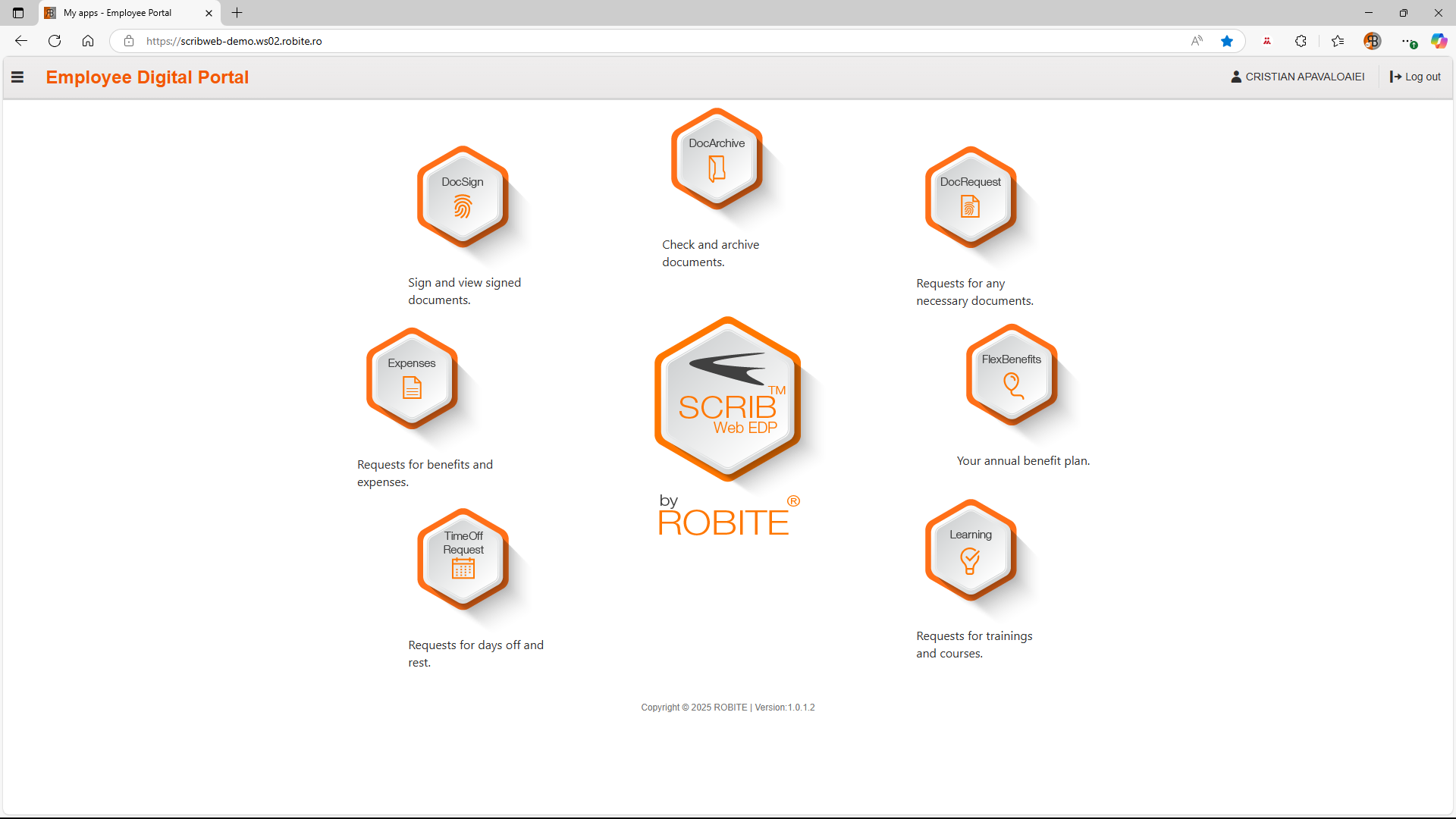Open the CRISTIAN APAVALOAIEI user profile
The height and width of the screenshot is (819, 1456).
pyautogui.click(x=1298, y=77)
